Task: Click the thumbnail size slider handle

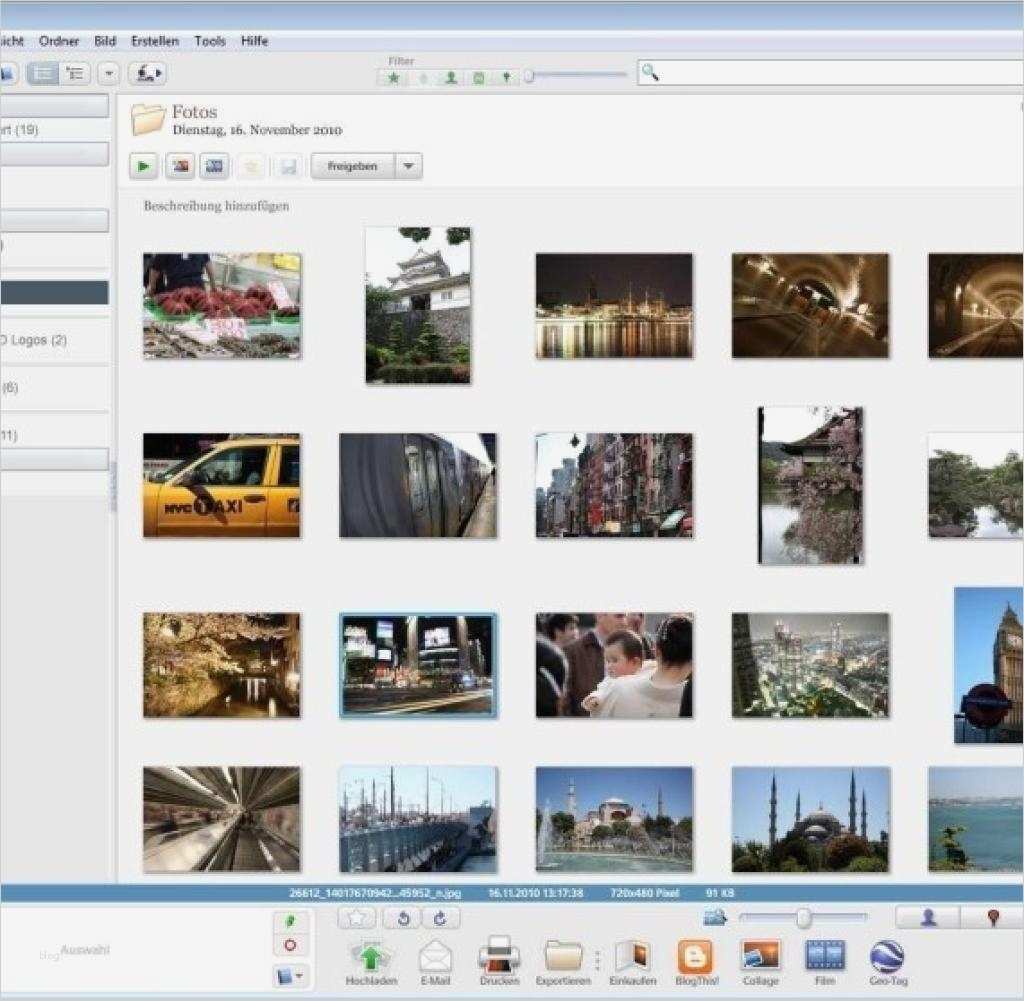Action: [802, 918]
